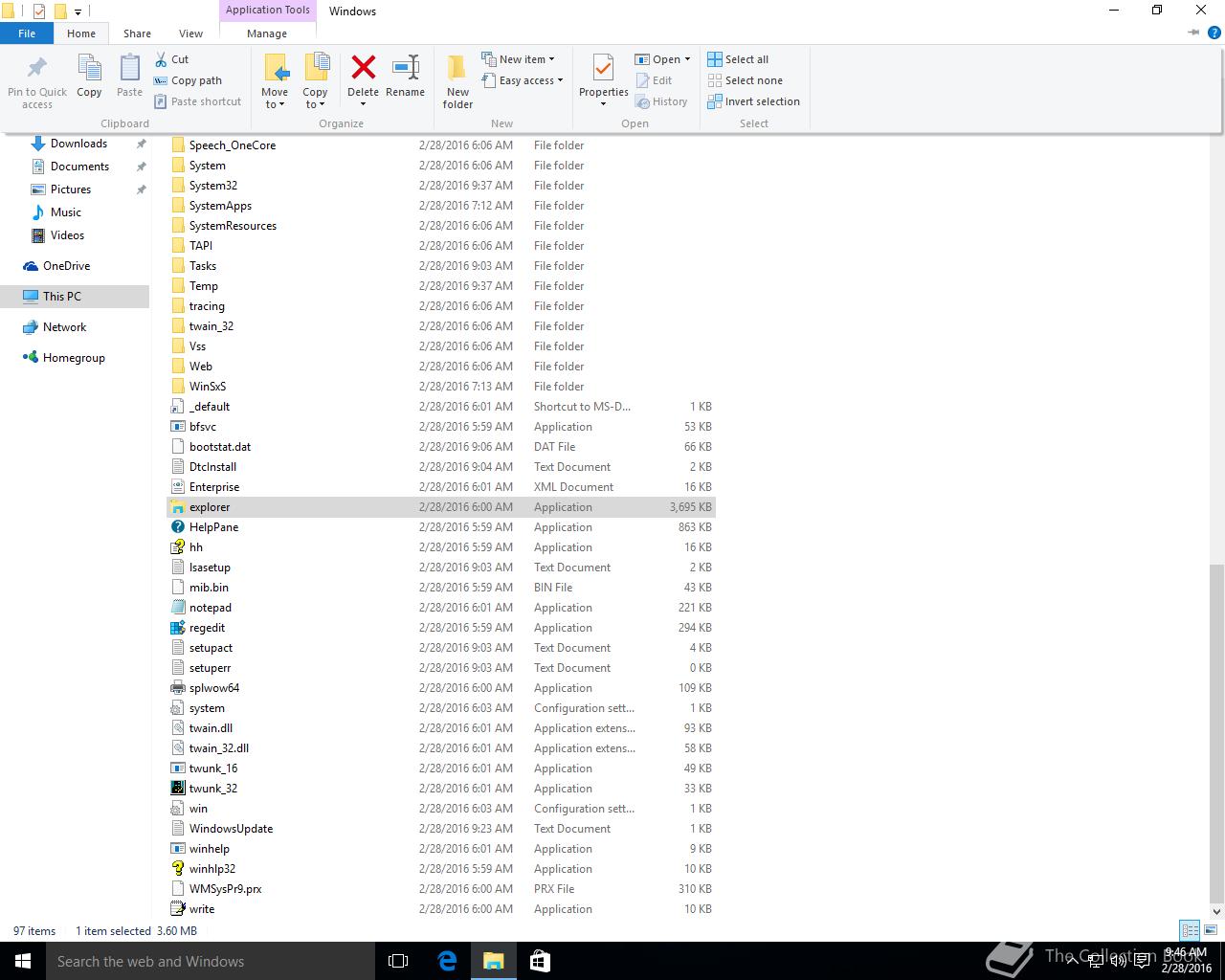Open Quick Access Toolbar customize dropdown

click(78, 11)
